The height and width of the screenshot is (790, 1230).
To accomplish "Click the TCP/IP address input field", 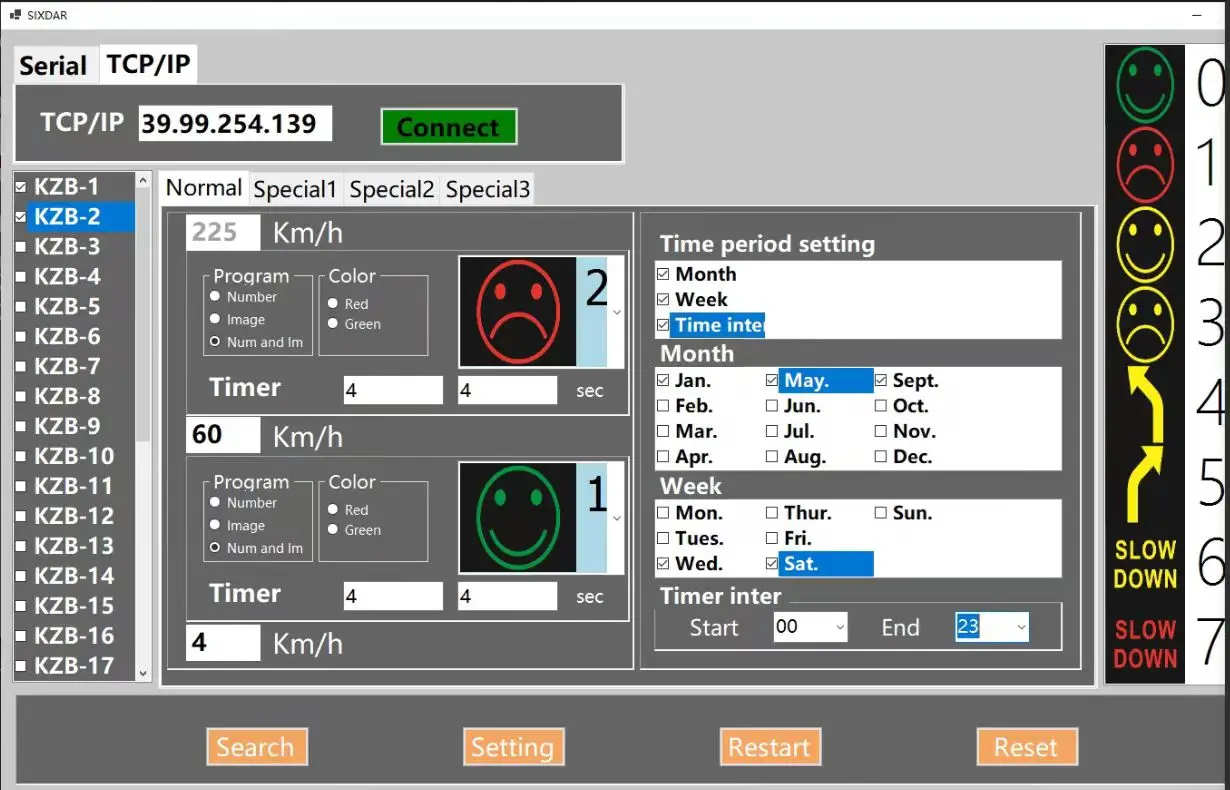I will (234, 124).
